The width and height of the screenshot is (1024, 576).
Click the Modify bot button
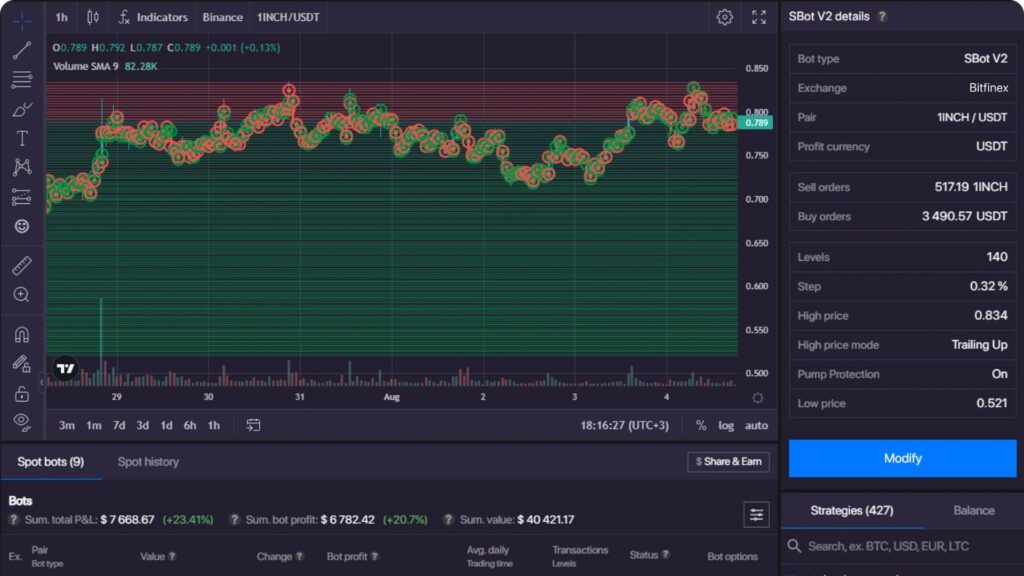tap(903, 458)
